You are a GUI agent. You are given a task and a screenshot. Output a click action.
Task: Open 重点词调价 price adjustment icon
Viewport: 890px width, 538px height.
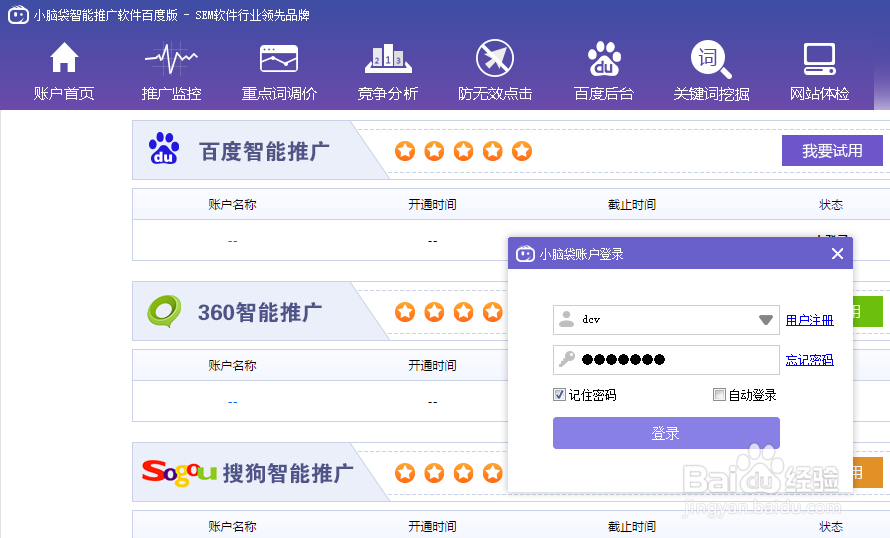(x=279, y=58)
